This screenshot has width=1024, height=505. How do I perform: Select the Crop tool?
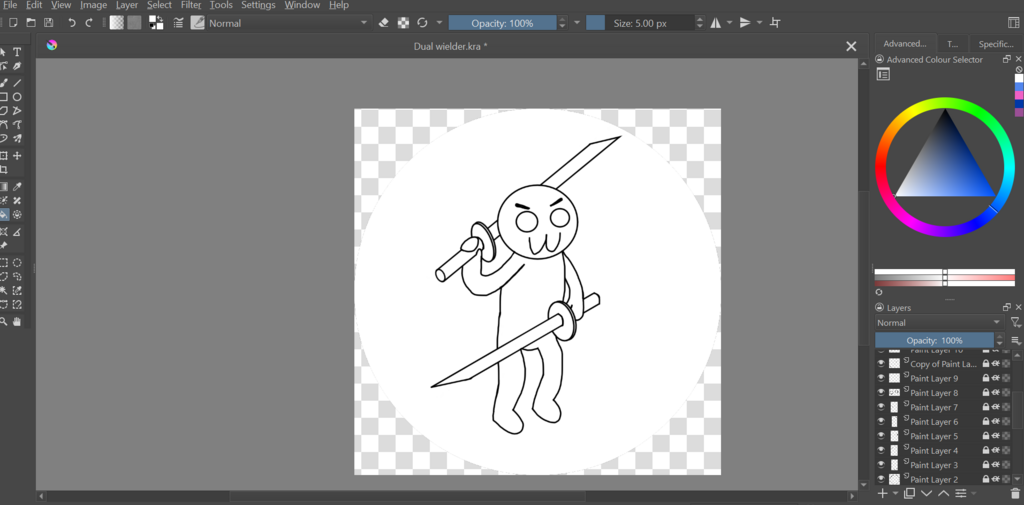point(4,170)
